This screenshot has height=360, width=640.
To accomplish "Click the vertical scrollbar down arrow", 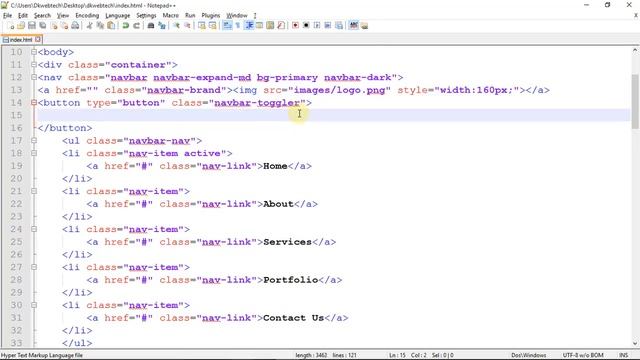I will [635, 344].
